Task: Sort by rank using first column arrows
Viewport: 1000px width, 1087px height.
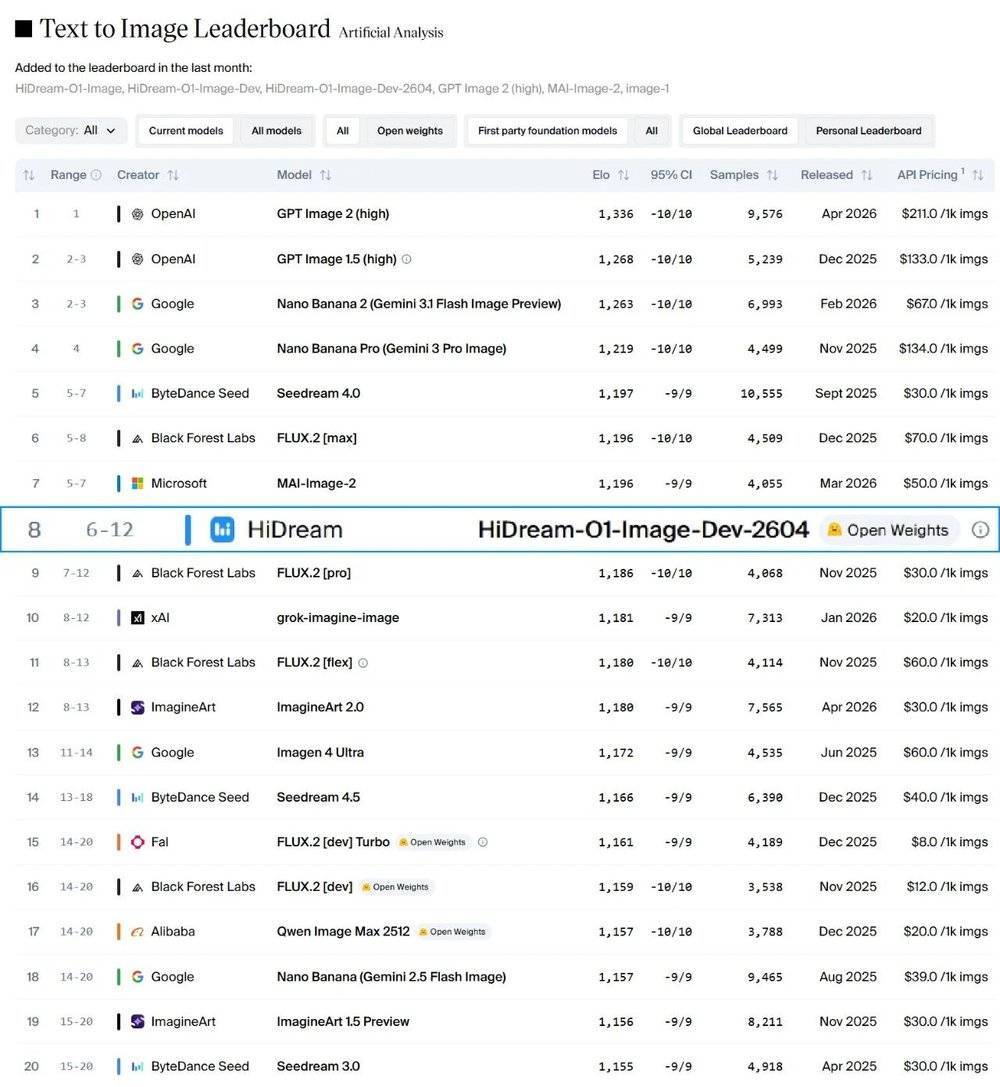Action: (28, 175)
